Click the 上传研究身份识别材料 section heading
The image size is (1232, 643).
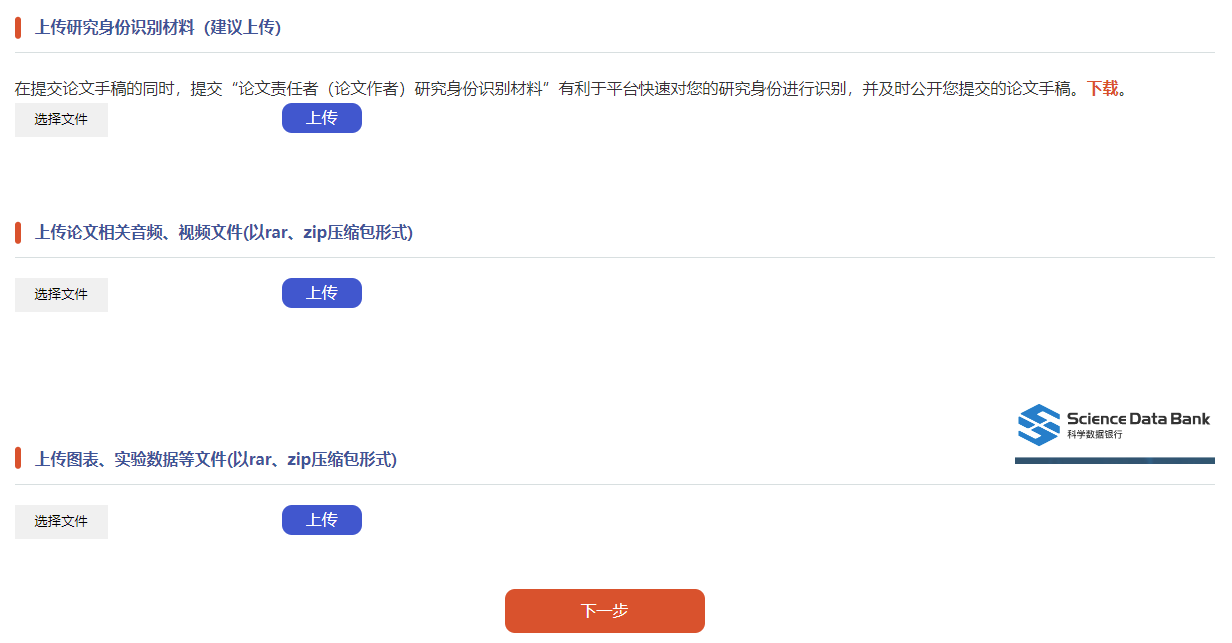click(x=157, y=28)
